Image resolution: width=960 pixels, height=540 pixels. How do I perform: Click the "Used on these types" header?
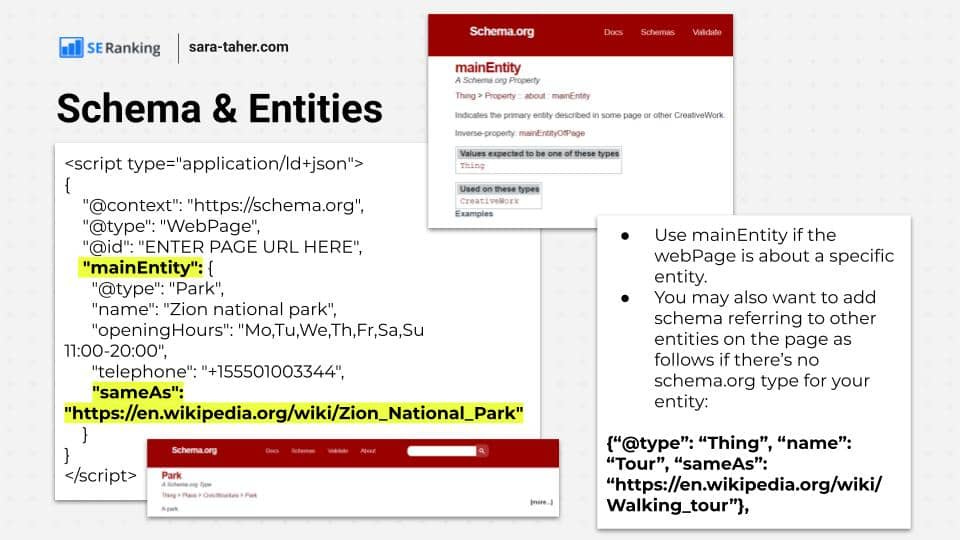tap(499, 189)
